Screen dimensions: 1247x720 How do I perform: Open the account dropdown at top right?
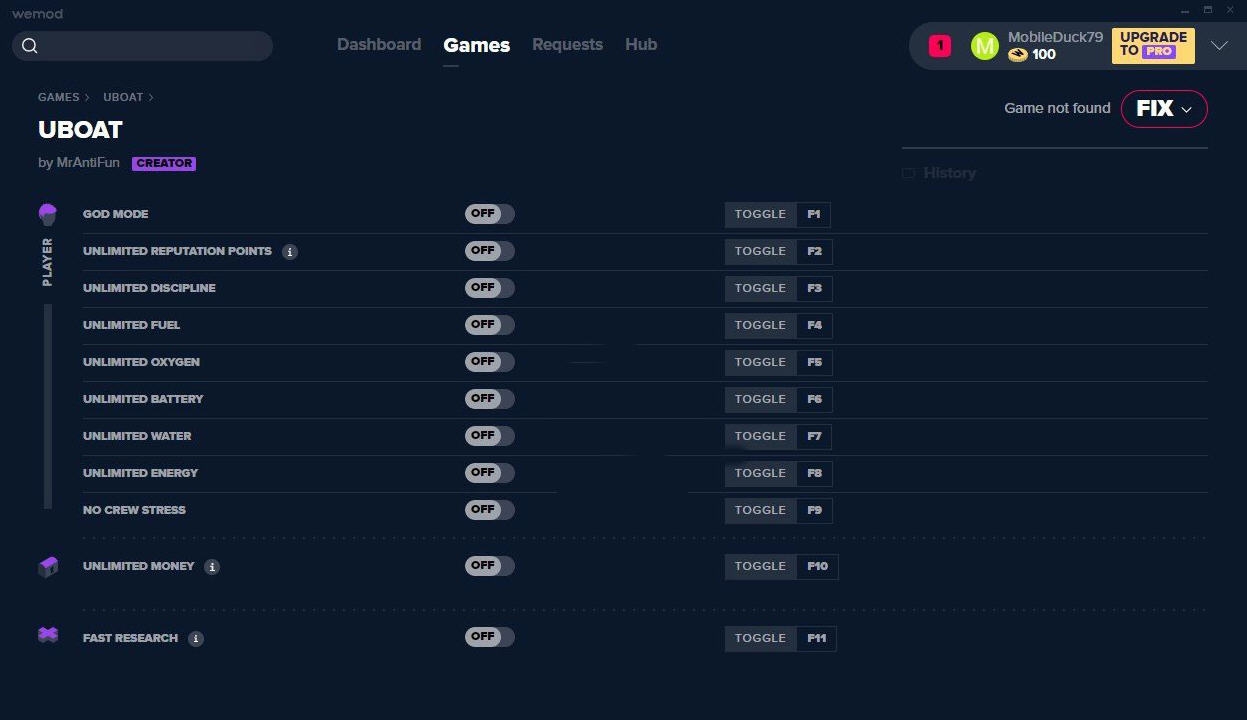point(1219,45)
